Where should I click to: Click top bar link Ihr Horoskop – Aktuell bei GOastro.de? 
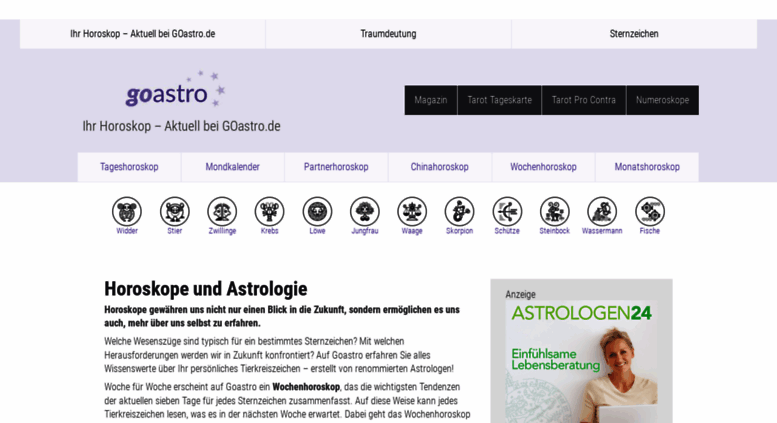pos(143,34)
